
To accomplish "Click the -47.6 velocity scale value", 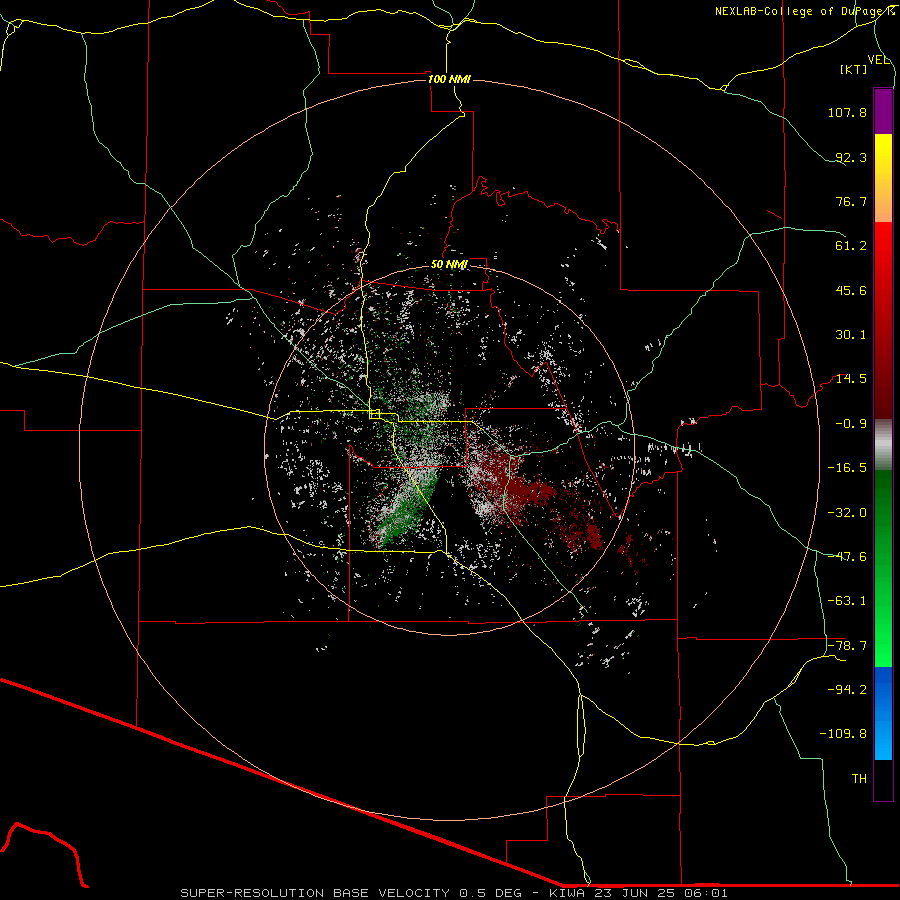I will 847,557.
